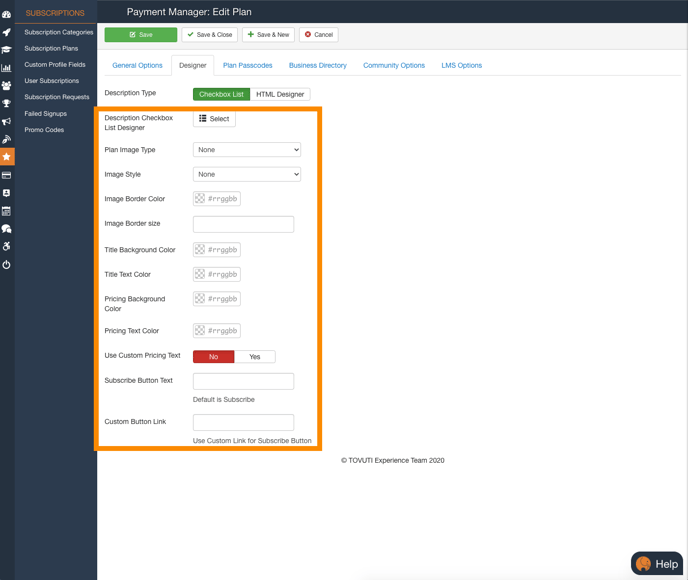This screenshot has width=688, height=580.
Task: Click the megaphone icon in sidebar
Action: click(6, 122)
